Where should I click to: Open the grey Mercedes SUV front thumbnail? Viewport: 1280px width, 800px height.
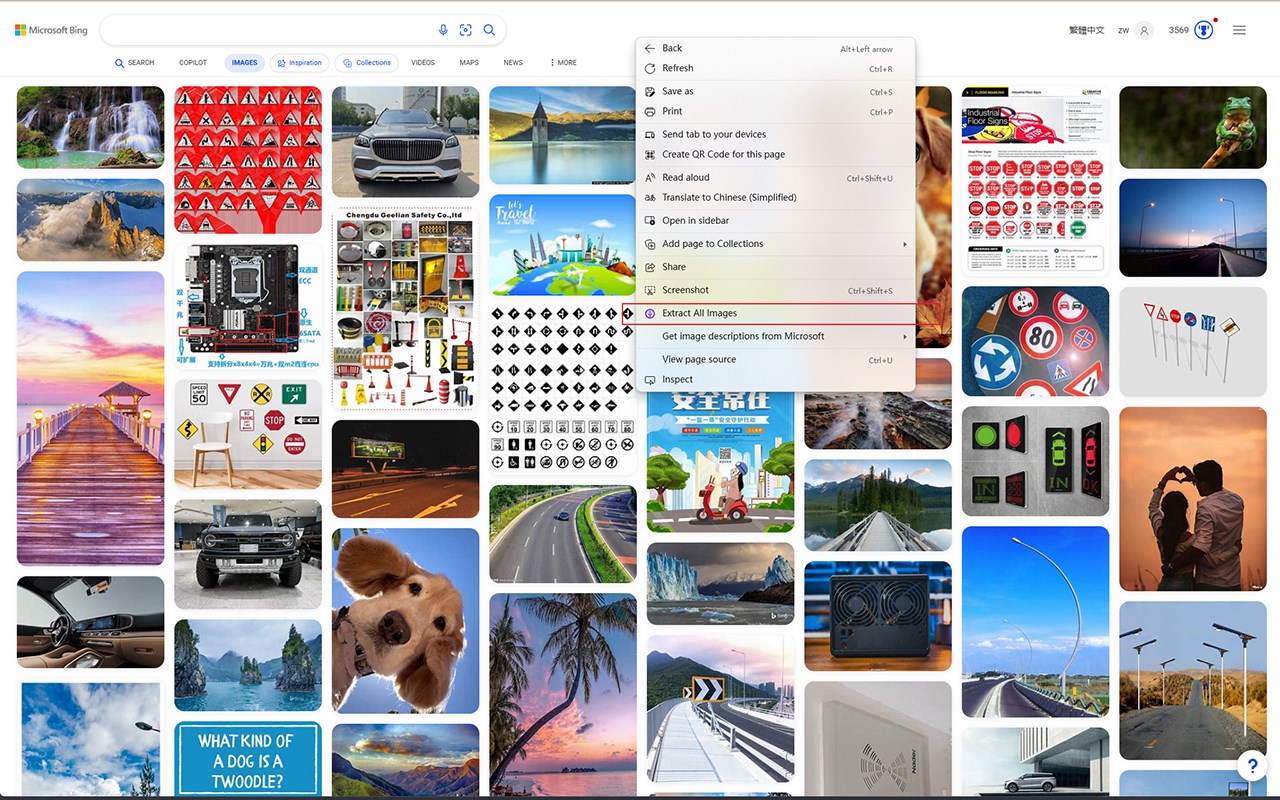click(x=405, y=141)
